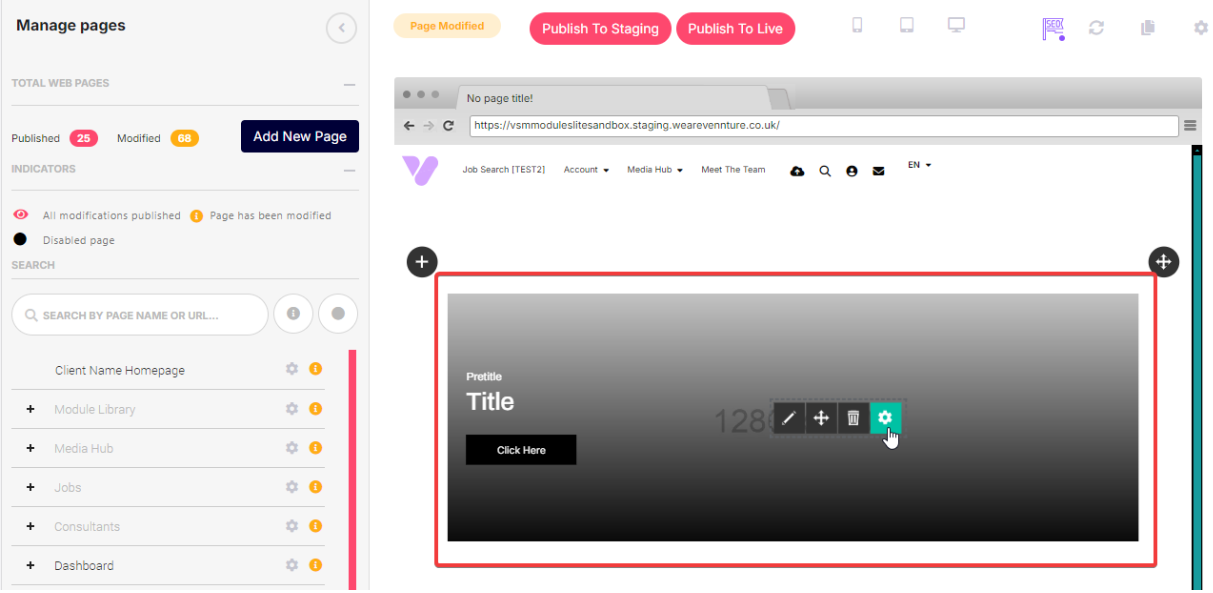Open the preview browser hamburger menu
1213x593 pixels.
tap(1190, 126)
